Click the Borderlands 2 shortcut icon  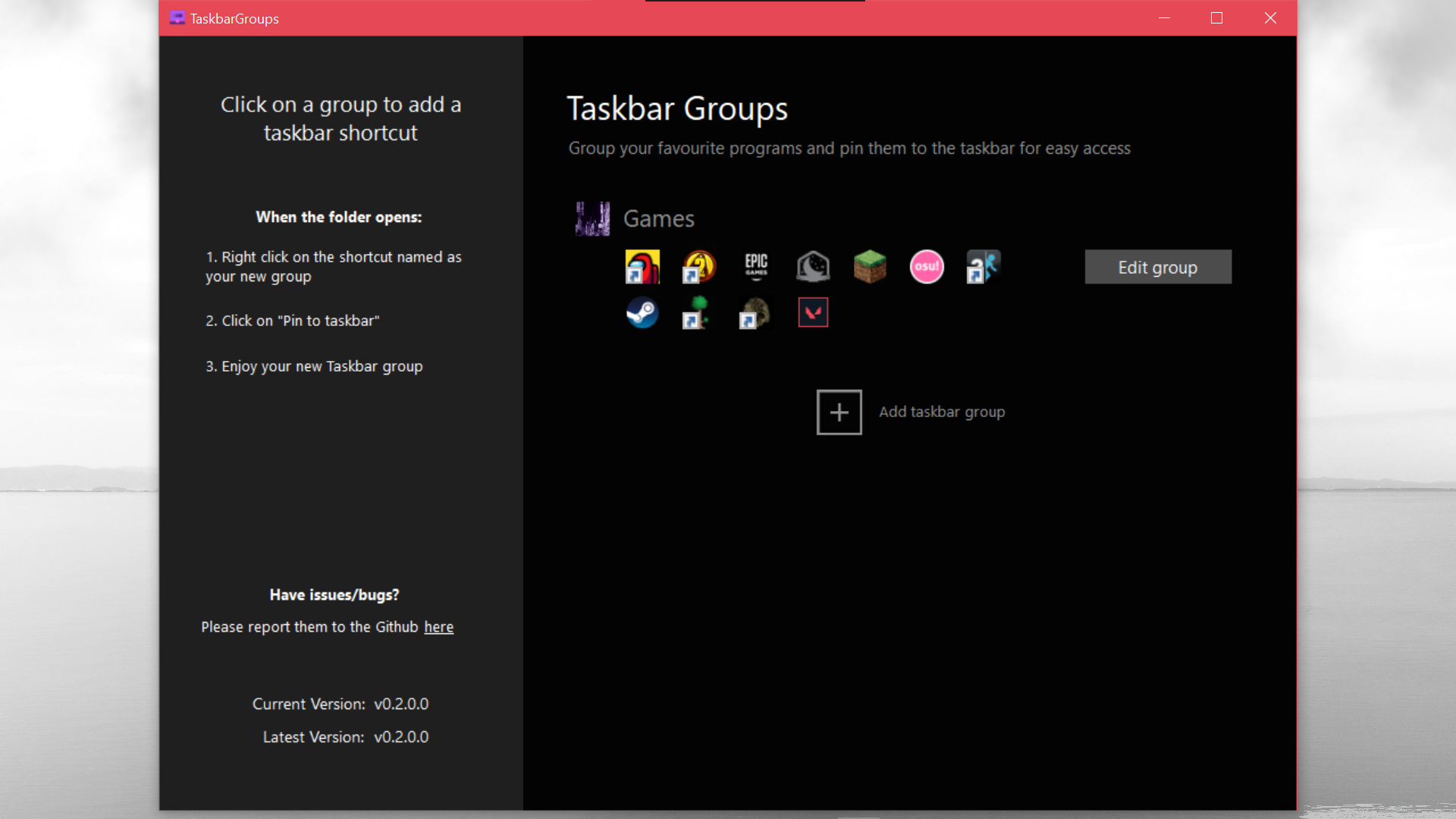pos(699,267)
